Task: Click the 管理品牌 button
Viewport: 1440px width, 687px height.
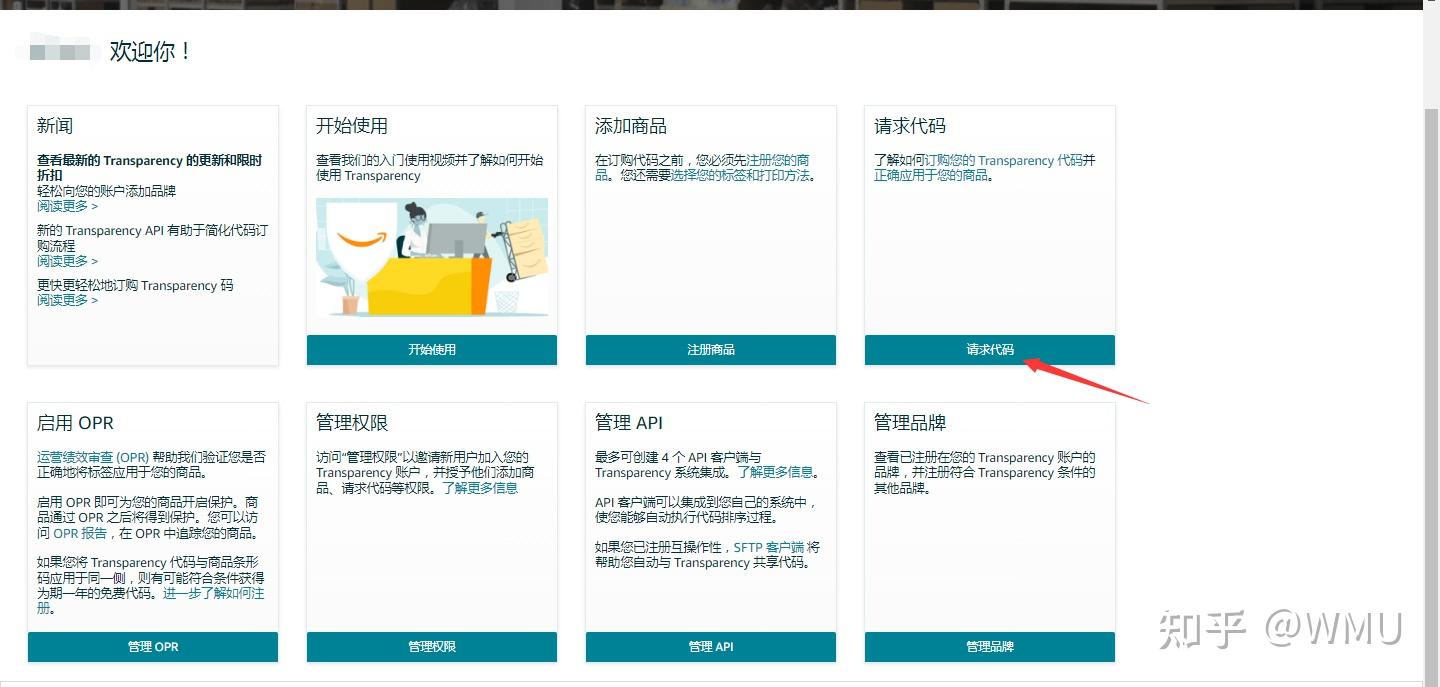Action: click(x=989, y=647)
